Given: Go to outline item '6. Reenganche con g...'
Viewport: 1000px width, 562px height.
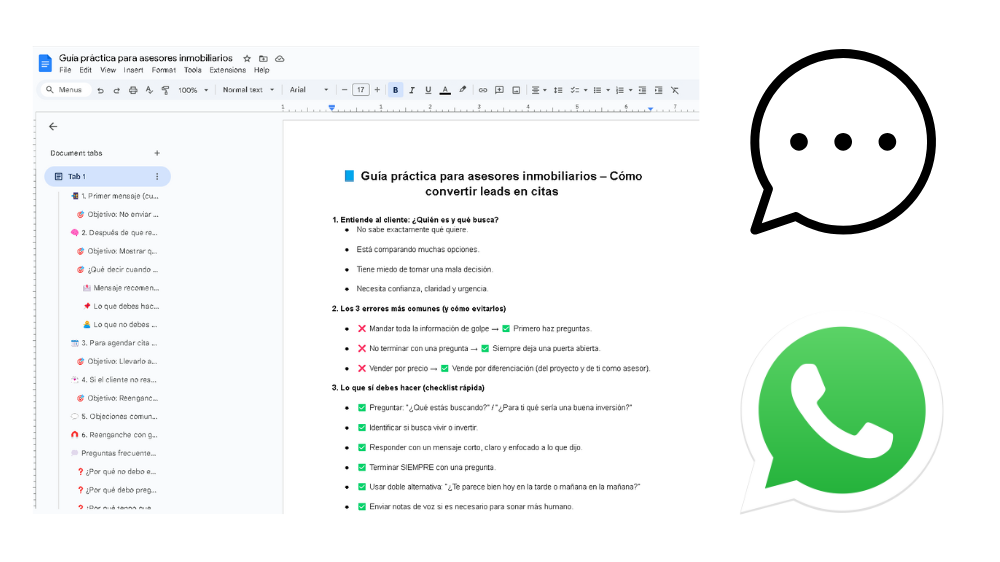Looking at the screenshot, I should click(114, 435).
